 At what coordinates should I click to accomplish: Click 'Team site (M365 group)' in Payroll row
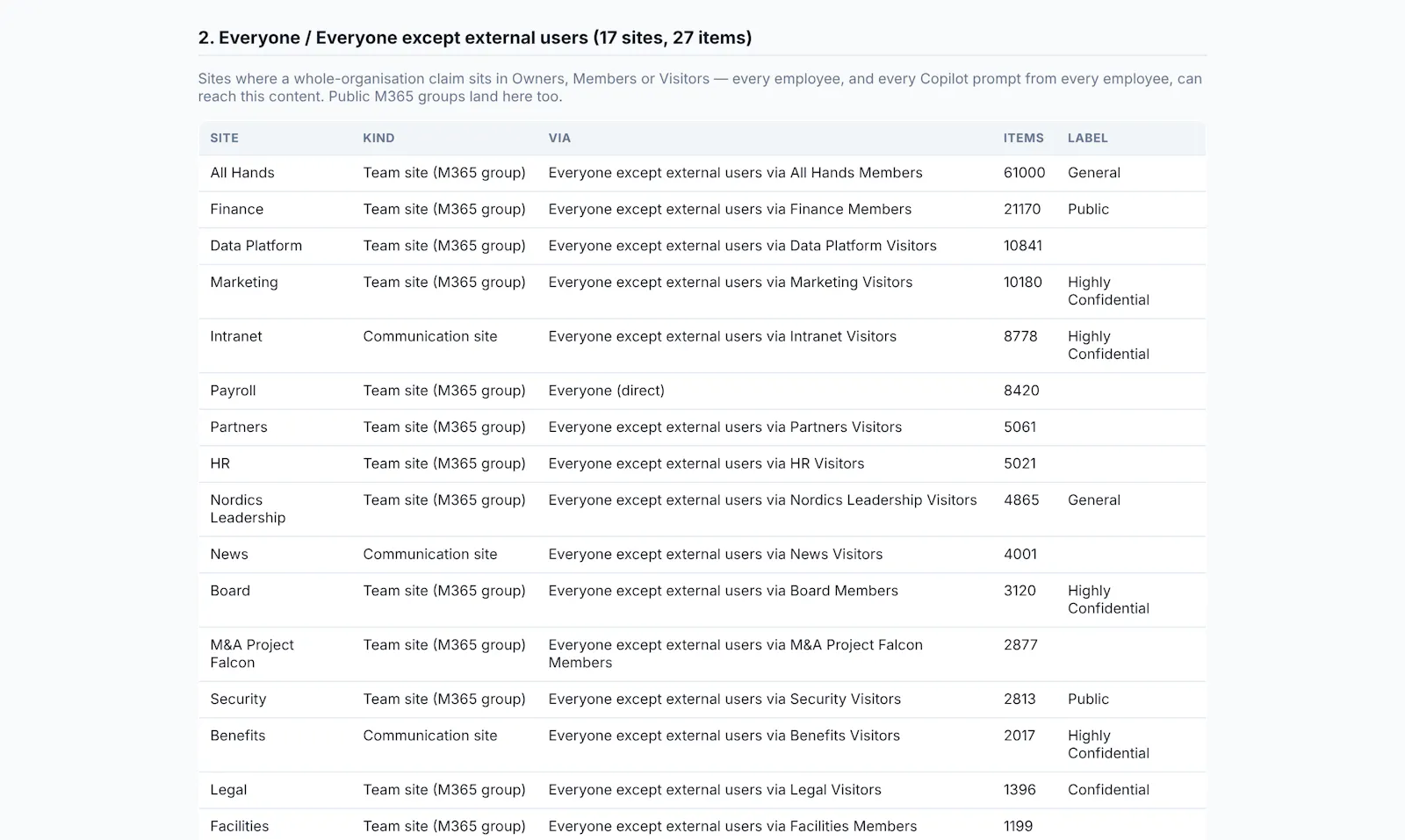pos(444,391)
